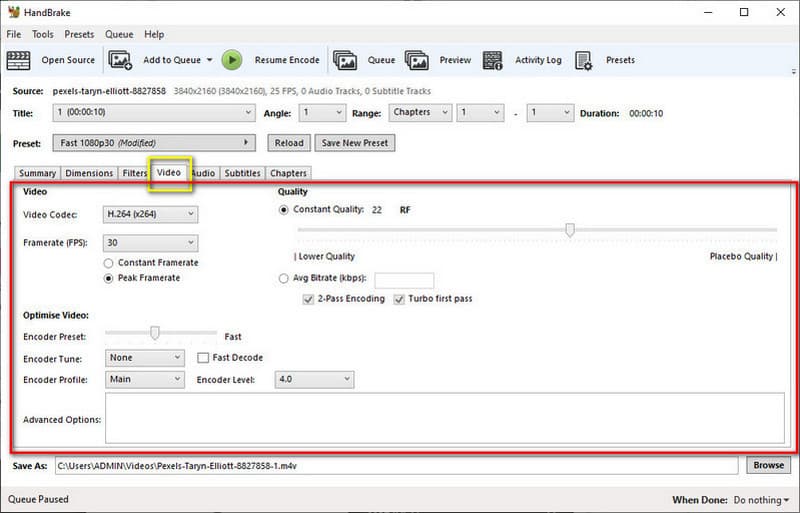800x513 pixels.
Task: Click the Open Source film icon
Action: click(20, 60)
